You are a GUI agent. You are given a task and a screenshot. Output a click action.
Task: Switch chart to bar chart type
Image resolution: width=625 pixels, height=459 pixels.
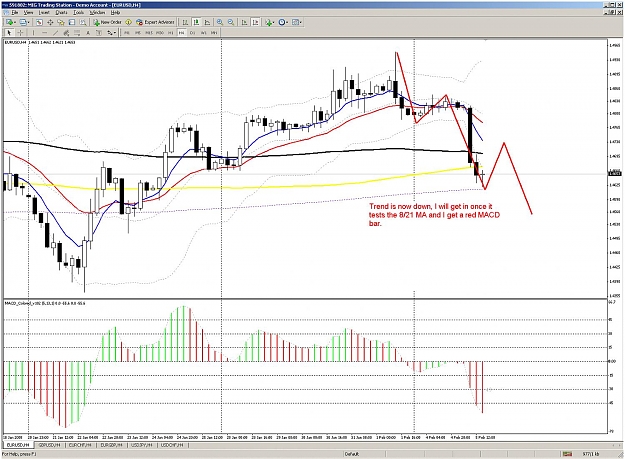click(x=185, y=22)
